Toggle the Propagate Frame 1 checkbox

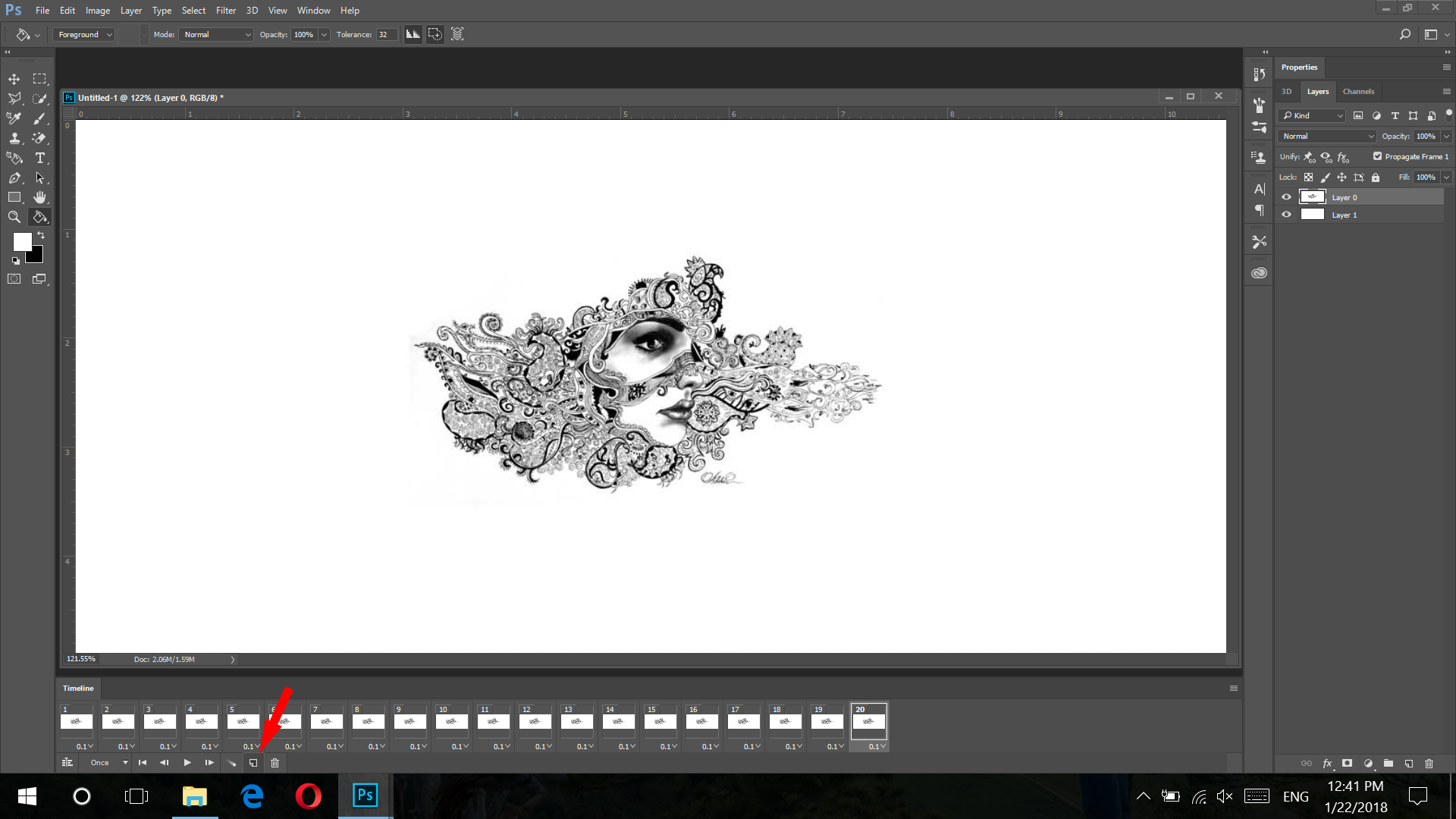pos(1378,156)
